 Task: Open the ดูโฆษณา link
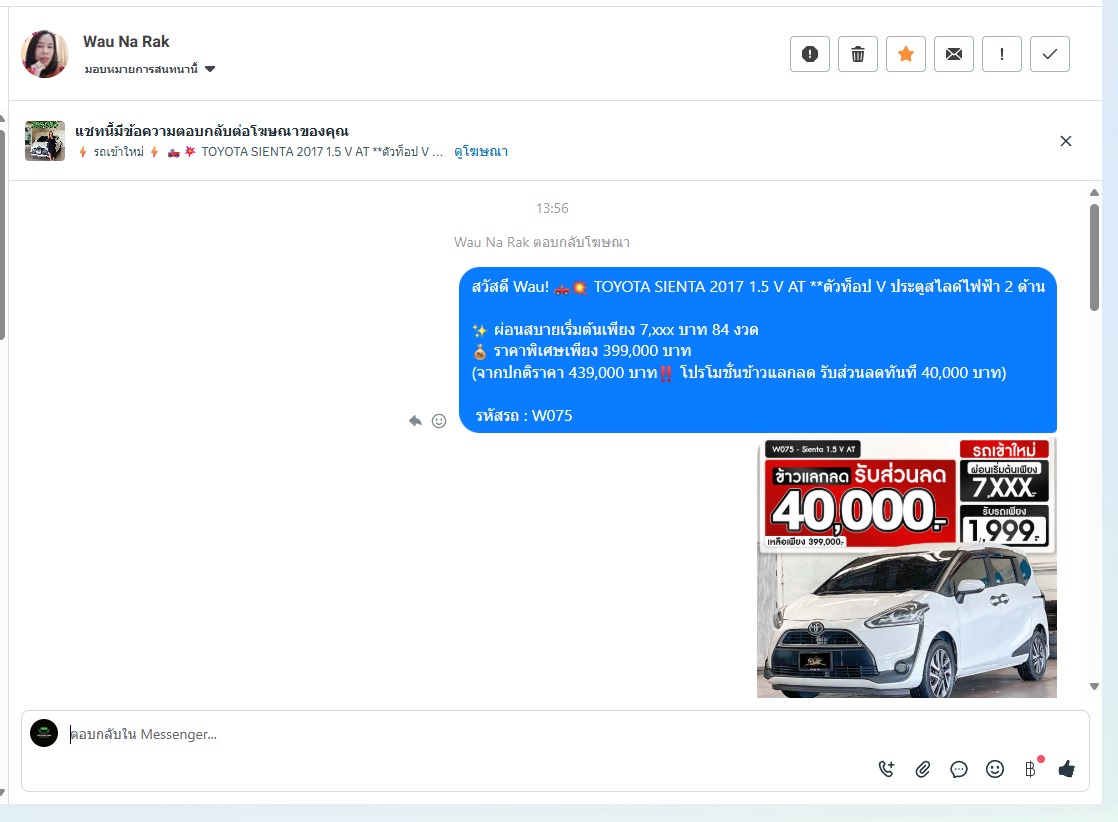pos(481,151)
